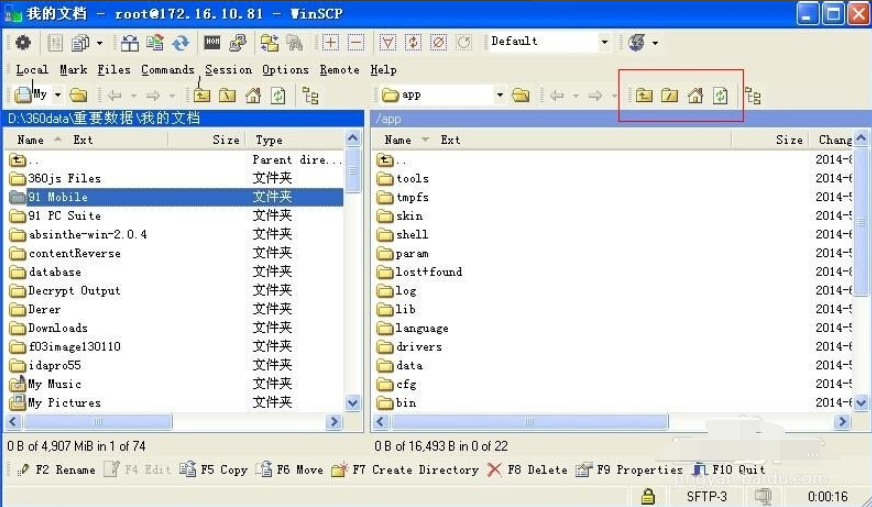Sort the local panel by Size column

click(225, 140)
